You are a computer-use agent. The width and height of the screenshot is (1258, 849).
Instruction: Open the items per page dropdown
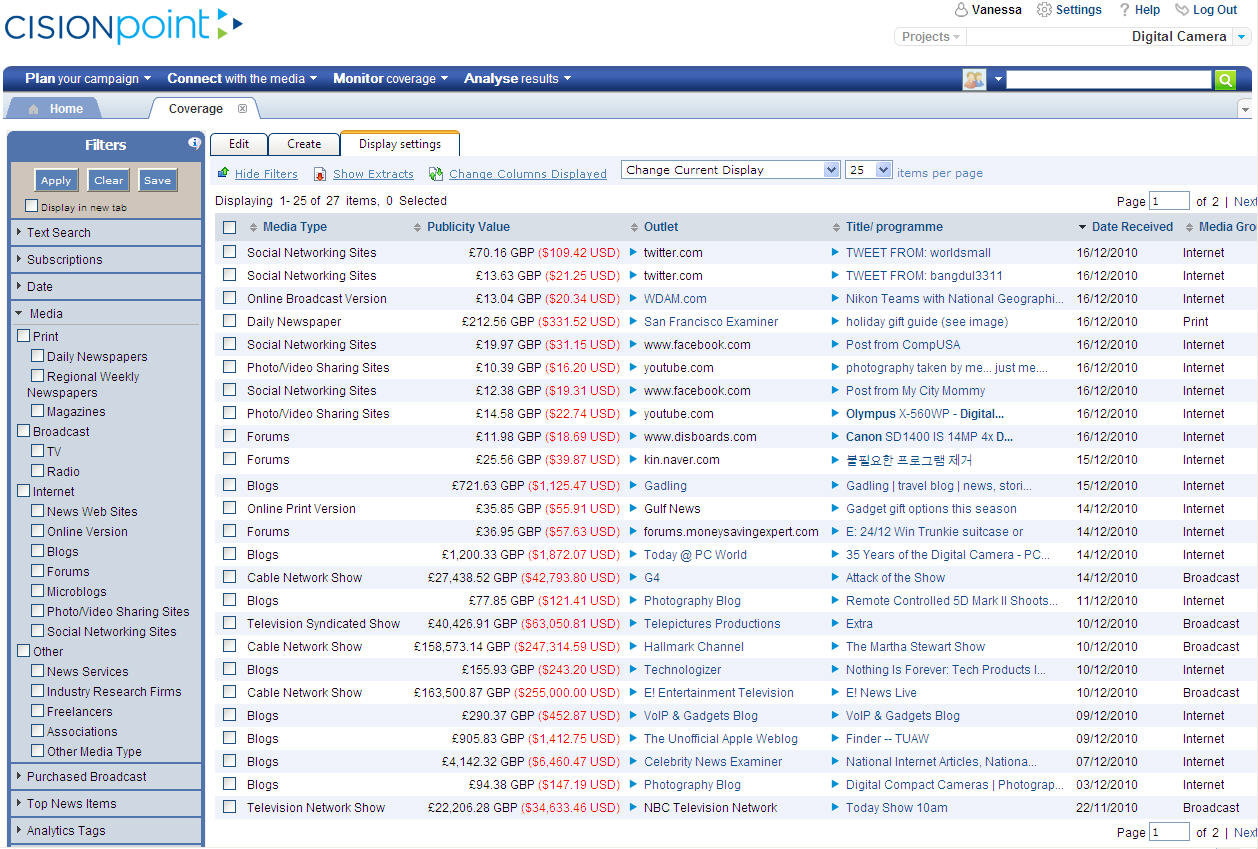pyautogui.click(x=868, y=170)
